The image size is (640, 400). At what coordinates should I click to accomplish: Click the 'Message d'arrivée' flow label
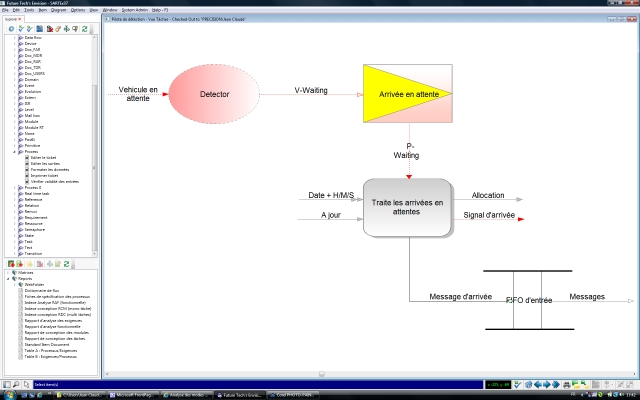(460, 297)
